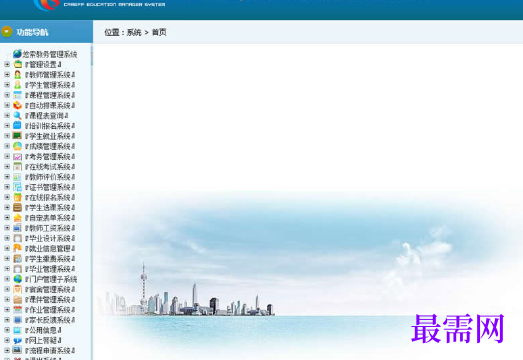523x360 pixels.
Task: Click the 培训报名系统 blue icon
Action: [17, 125]
